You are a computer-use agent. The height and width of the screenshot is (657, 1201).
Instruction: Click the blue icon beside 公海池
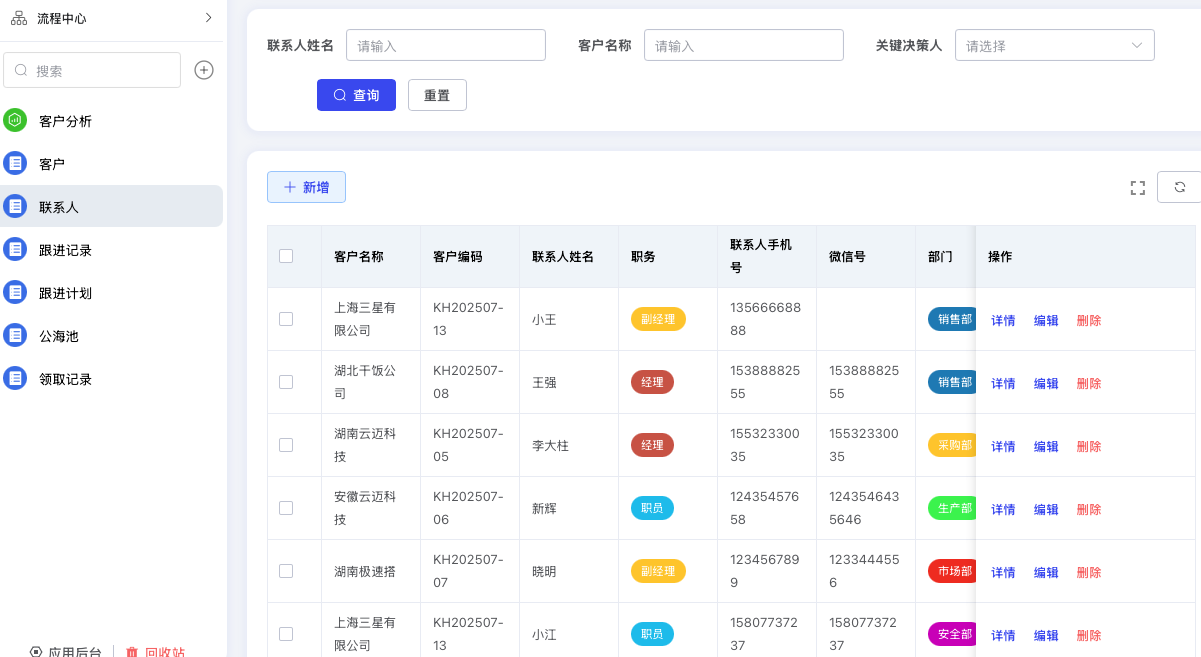point(15,335)
